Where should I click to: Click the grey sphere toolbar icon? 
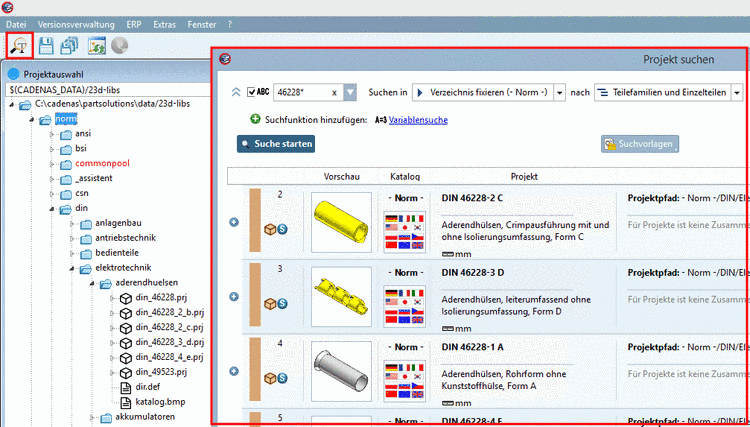click(120, 45)
